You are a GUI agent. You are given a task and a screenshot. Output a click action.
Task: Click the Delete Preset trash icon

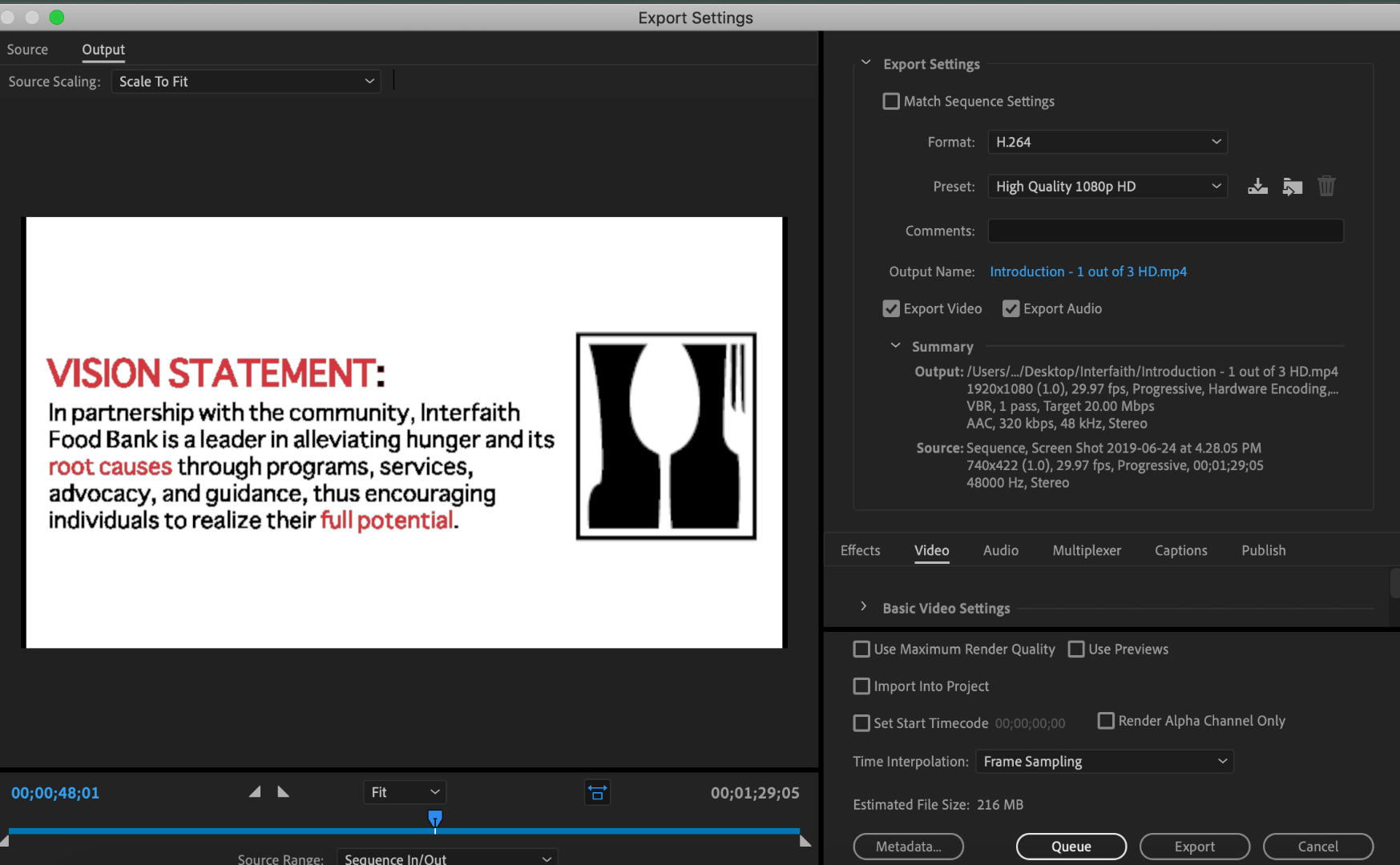[1326, 186]
